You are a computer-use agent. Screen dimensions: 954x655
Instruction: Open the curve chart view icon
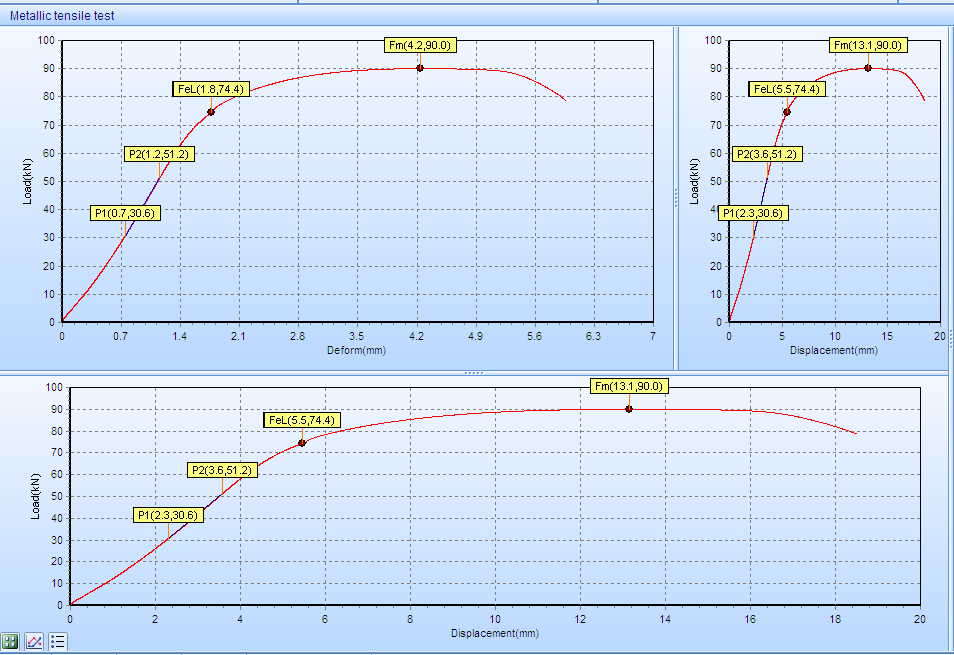coord(34,641)
